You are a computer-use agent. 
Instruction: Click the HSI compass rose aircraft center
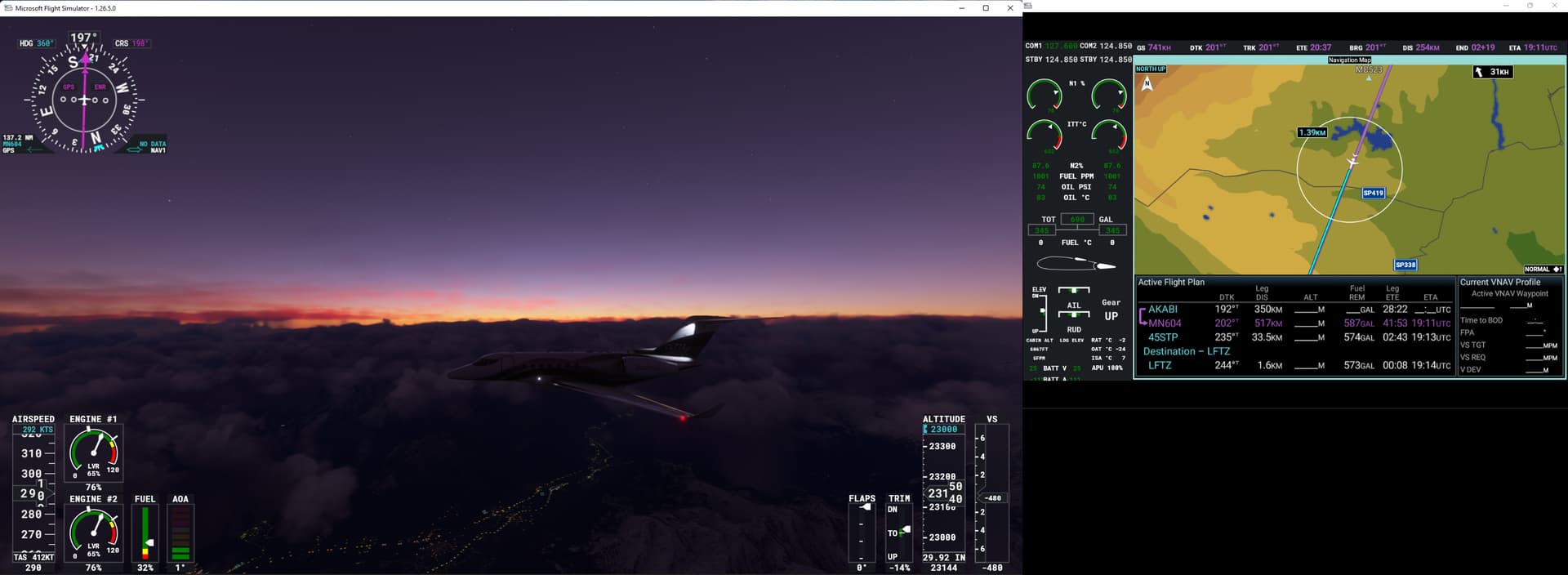(84, 100)
